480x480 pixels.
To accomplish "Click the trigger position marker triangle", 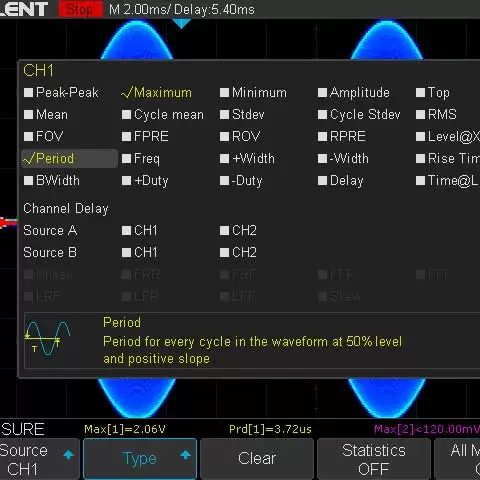I will [181, 24].
